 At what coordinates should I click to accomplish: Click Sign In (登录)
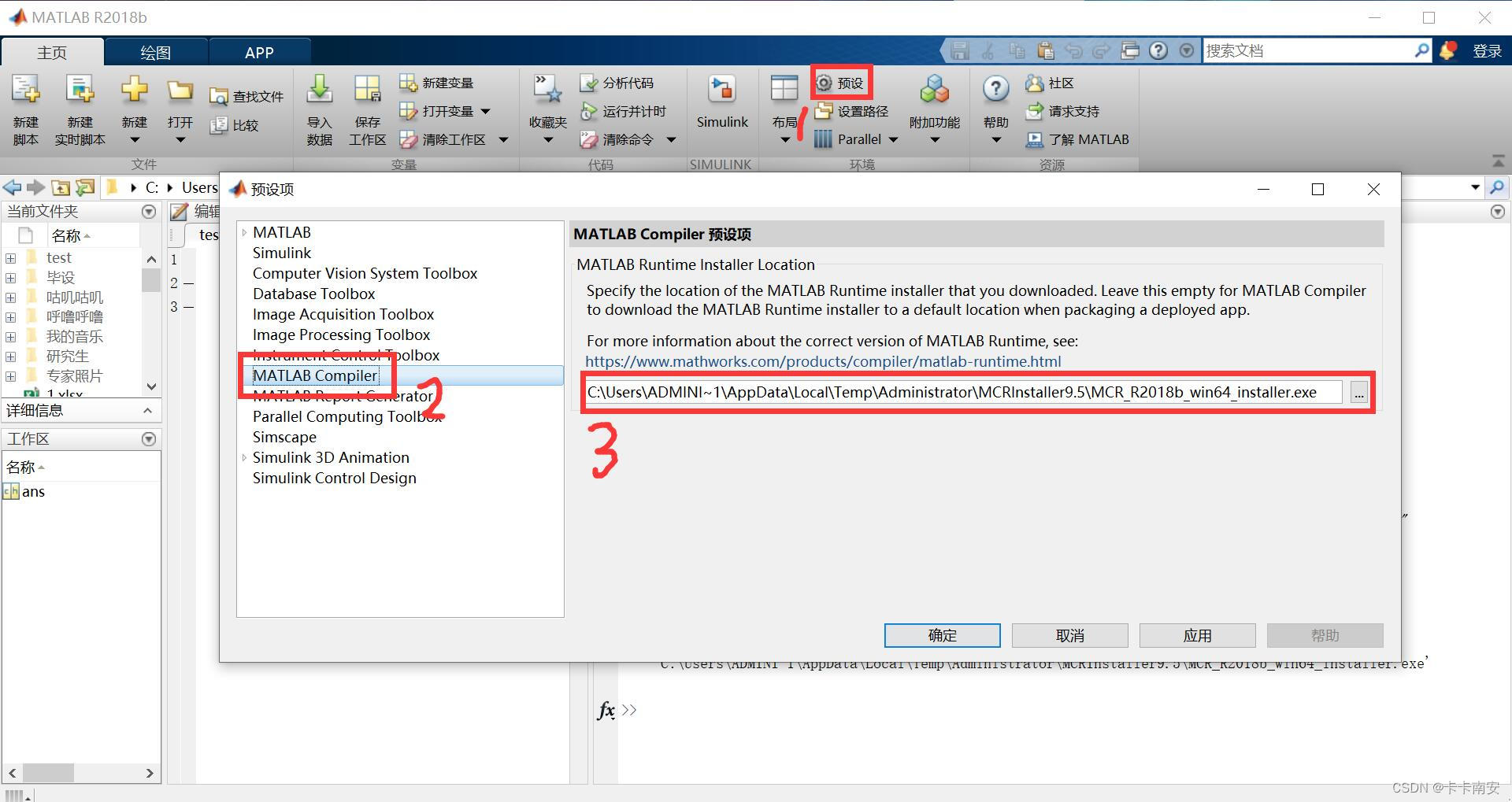pos(1487,51)
